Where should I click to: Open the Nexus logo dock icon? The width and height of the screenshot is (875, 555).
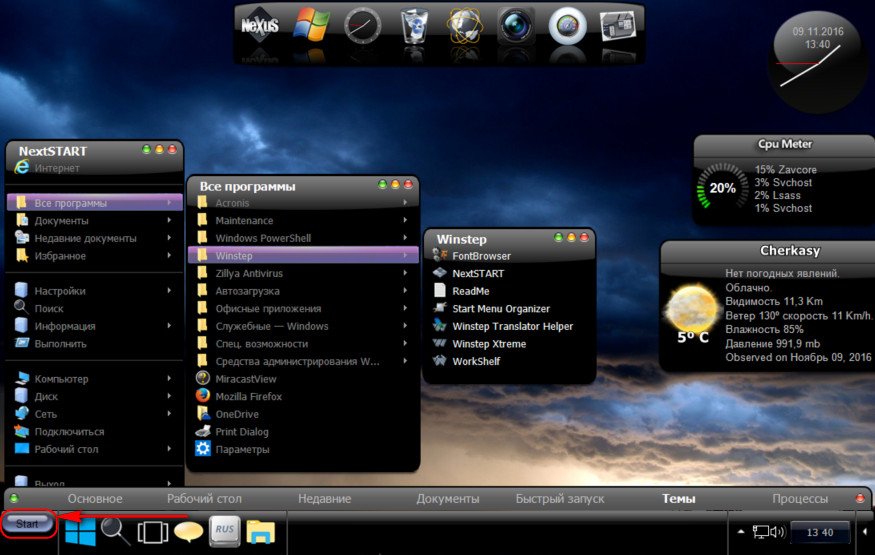pyautogui.click(x=259, y=25)
